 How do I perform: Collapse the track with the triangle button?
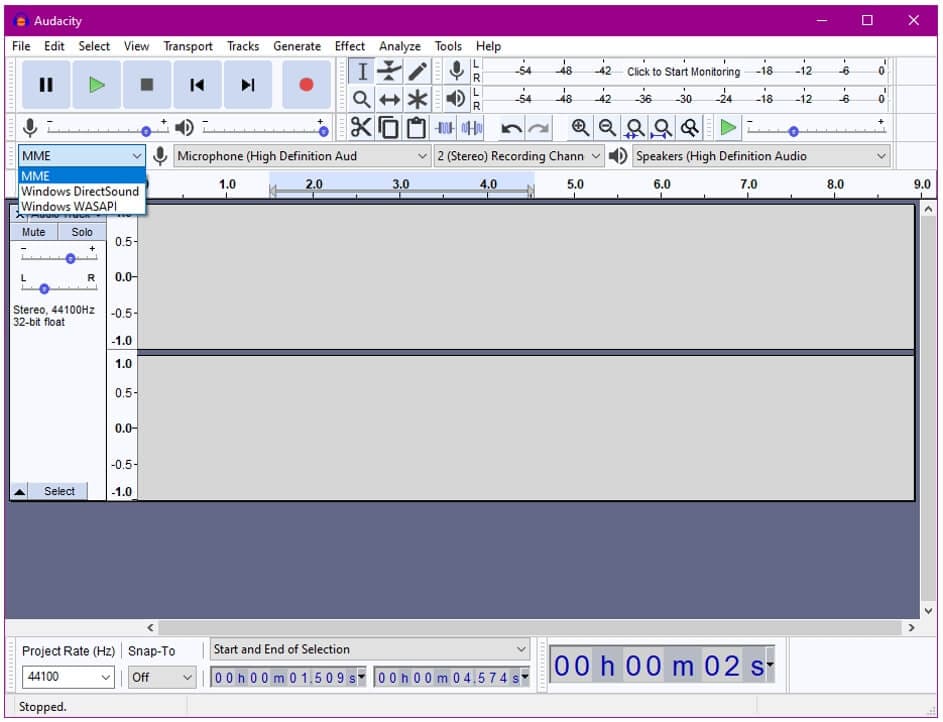point(19,492)
